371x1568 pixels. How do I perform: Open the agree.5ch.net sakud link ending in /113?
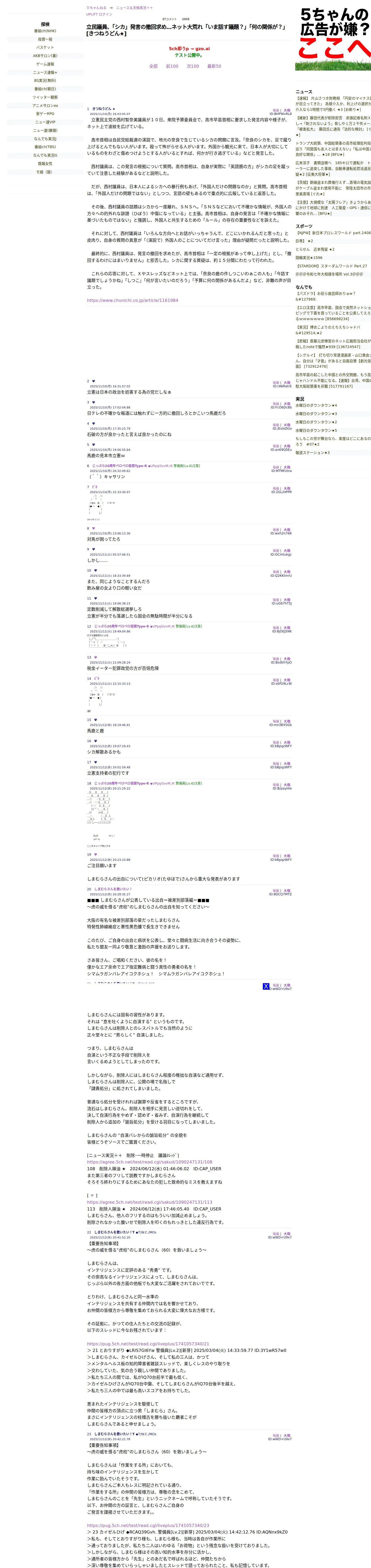pos(150,1202)
